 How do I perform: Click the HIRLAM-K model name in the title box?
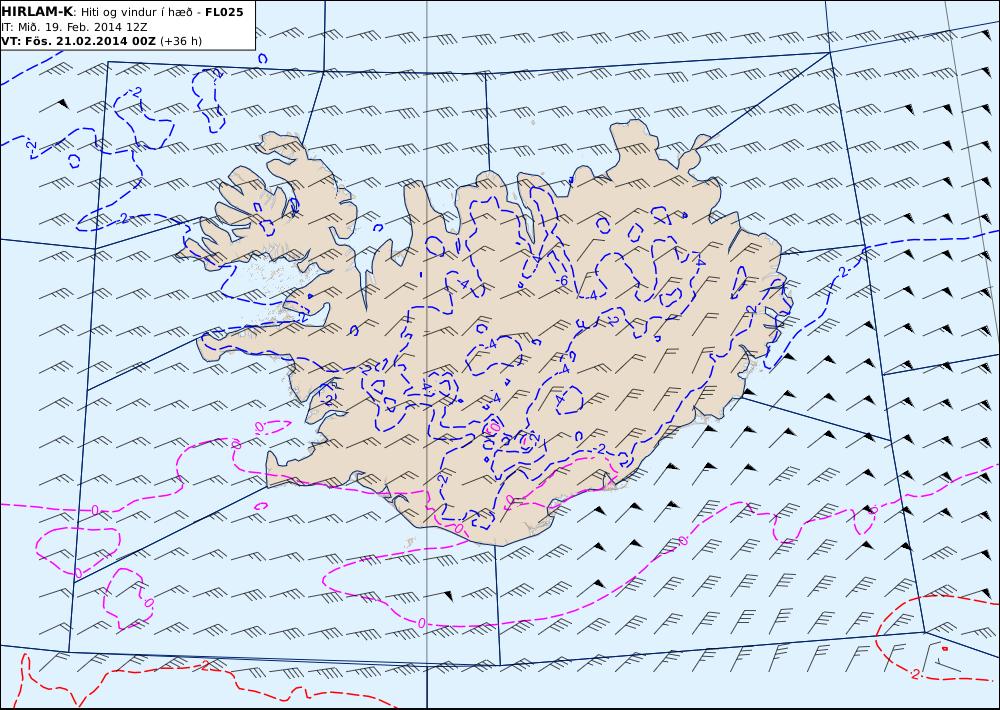38,12
